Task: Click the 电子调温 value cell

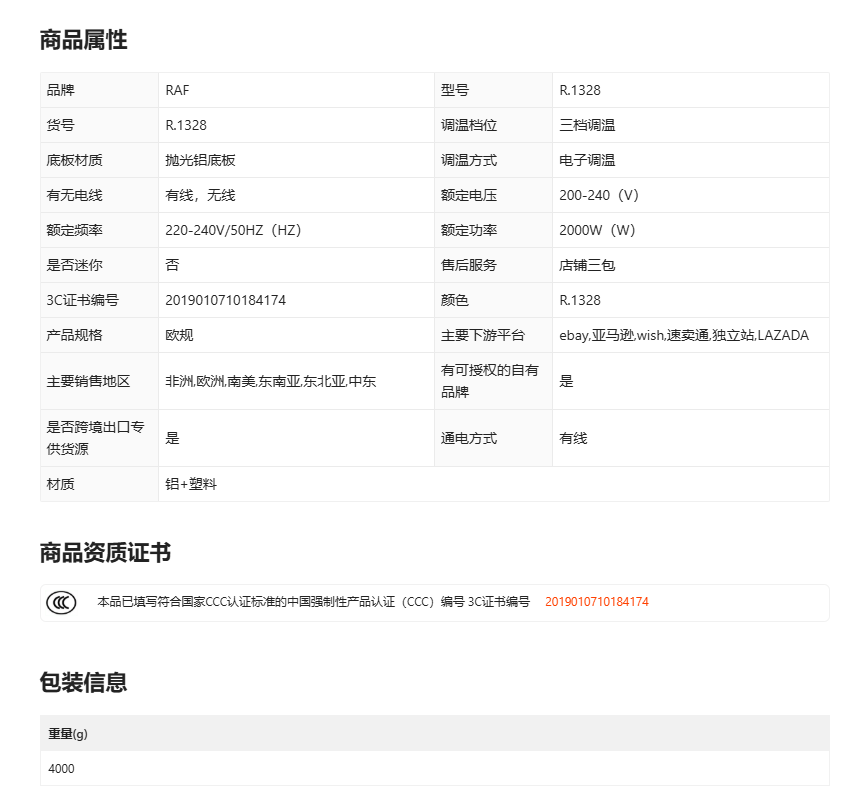Action: click(x=587, y=160)
